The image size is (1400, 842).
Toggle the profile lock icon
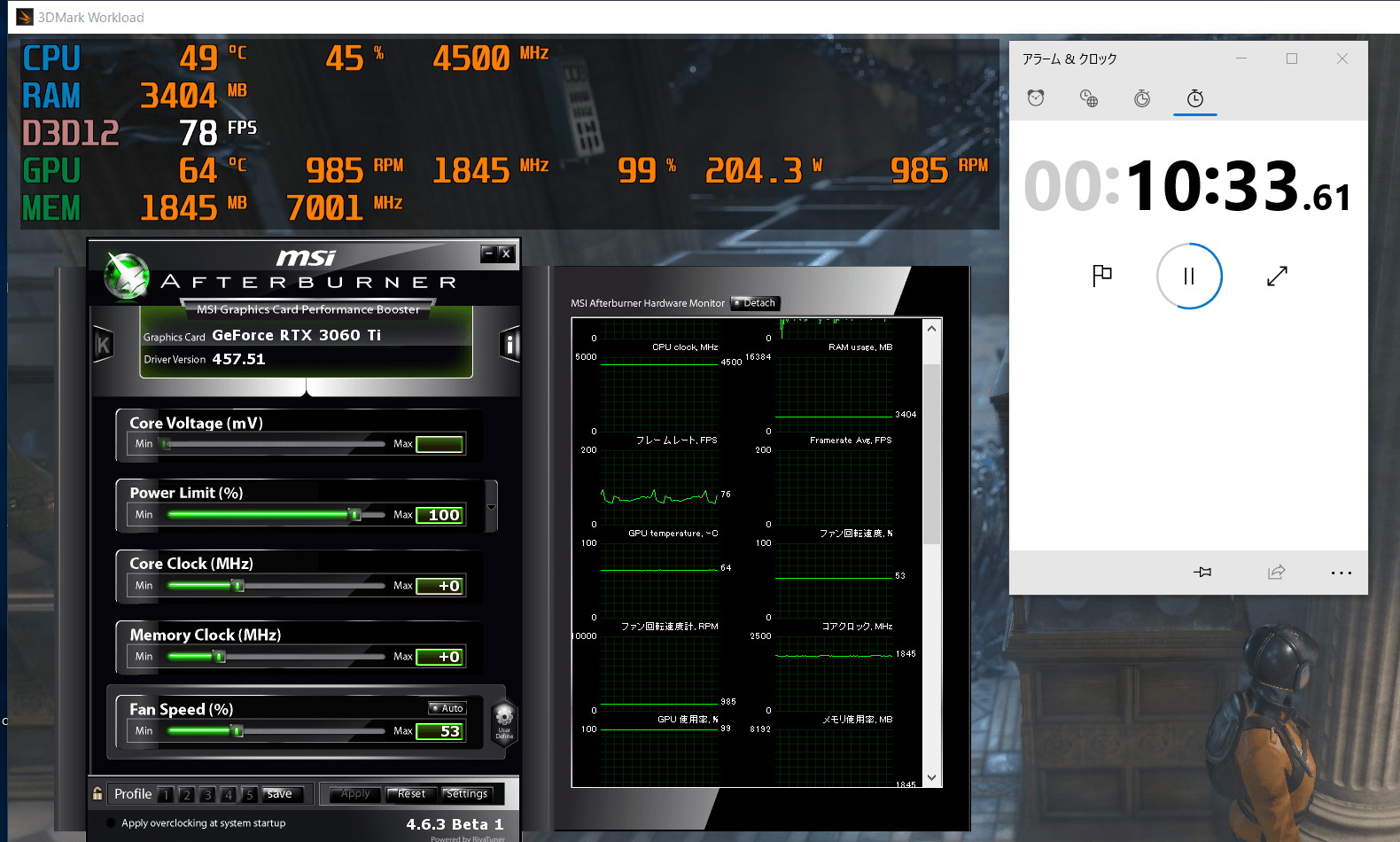(97, 794)
